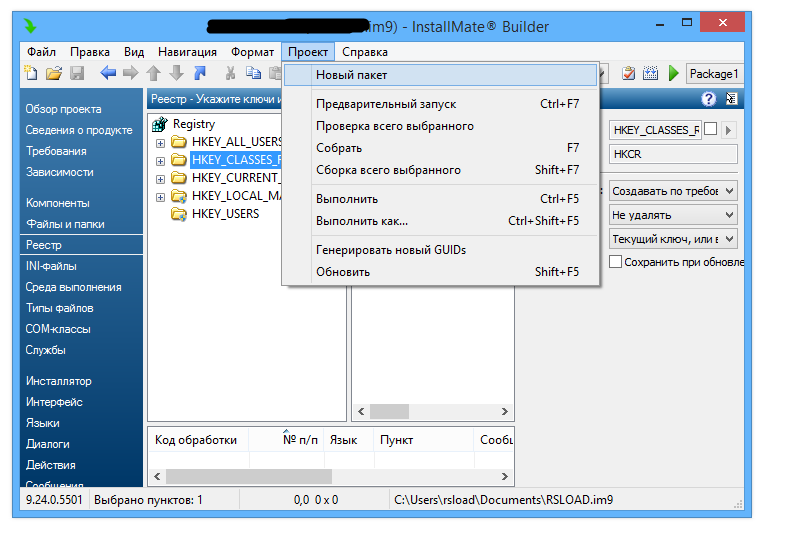Image resolution: width=785 pixels, height=533 pixels.
Task: Click the blue diagonal arrow toolbar icon
Action: pyautogui.click(x=200, y=74)
